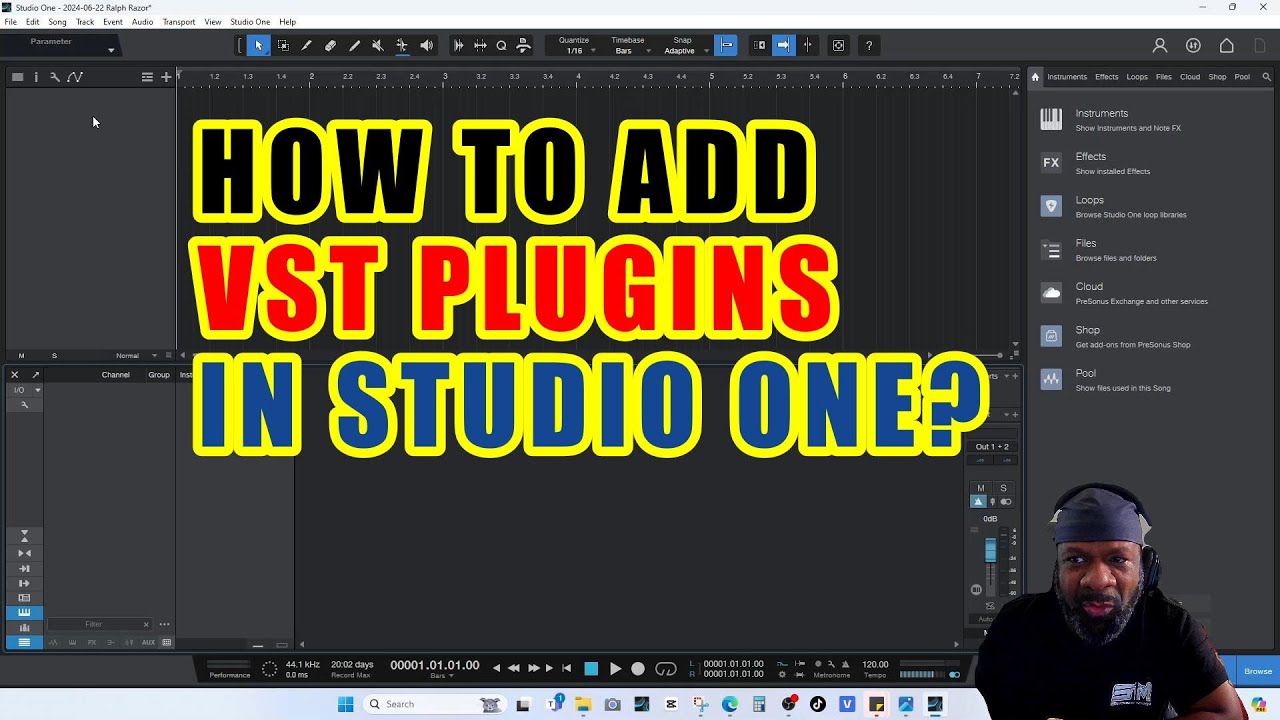This screenshot has height=720, width=1280.
Task: Open the Strip Silence panel
Action: 459,45
